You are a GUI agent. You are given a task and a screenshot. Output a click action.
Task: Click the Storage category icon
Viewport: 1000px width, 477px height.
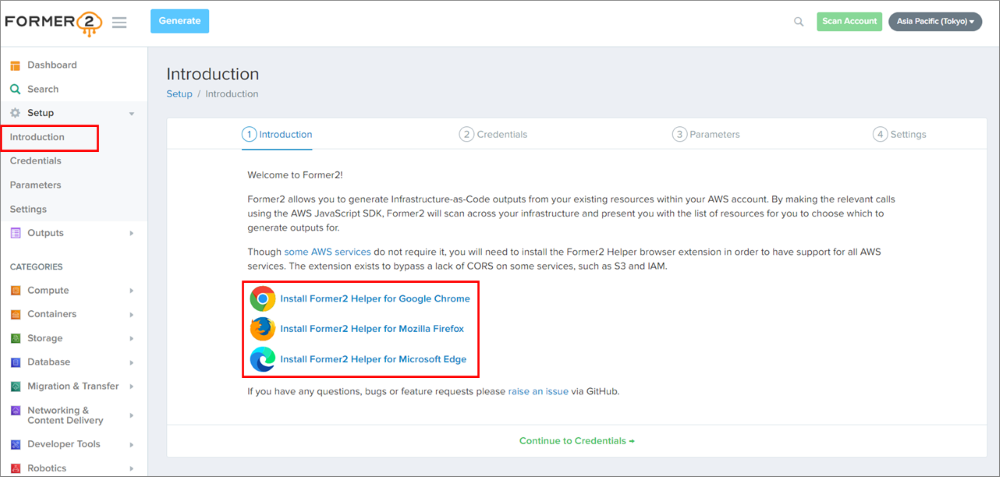click(15, 339)
